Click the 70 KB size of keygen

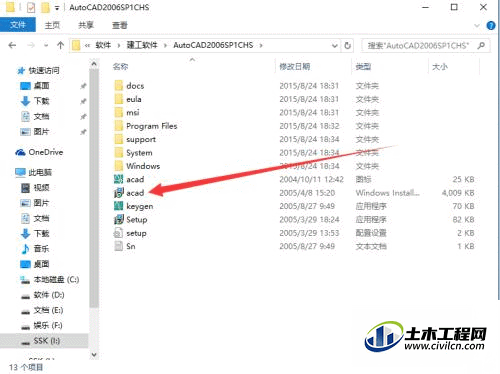[463, 206]
